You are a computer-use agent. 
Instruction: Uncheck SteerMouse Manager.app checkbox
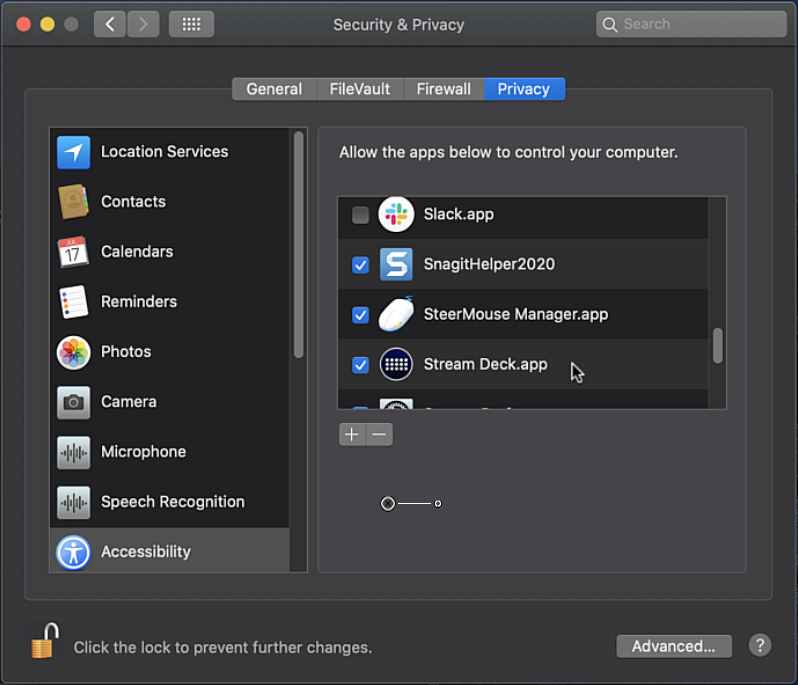pos(360,315)
